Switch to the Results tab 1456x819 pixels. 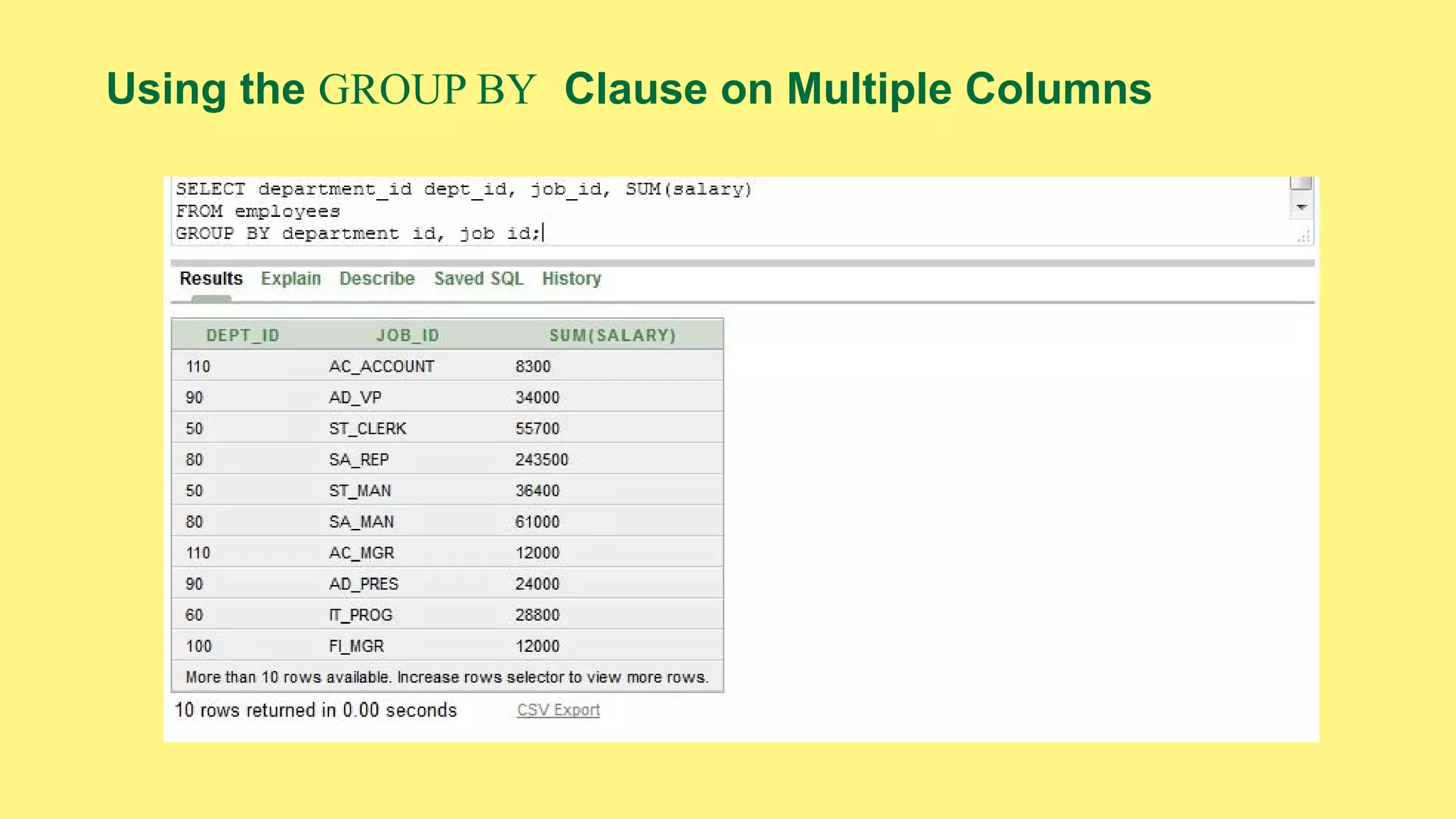211,279
